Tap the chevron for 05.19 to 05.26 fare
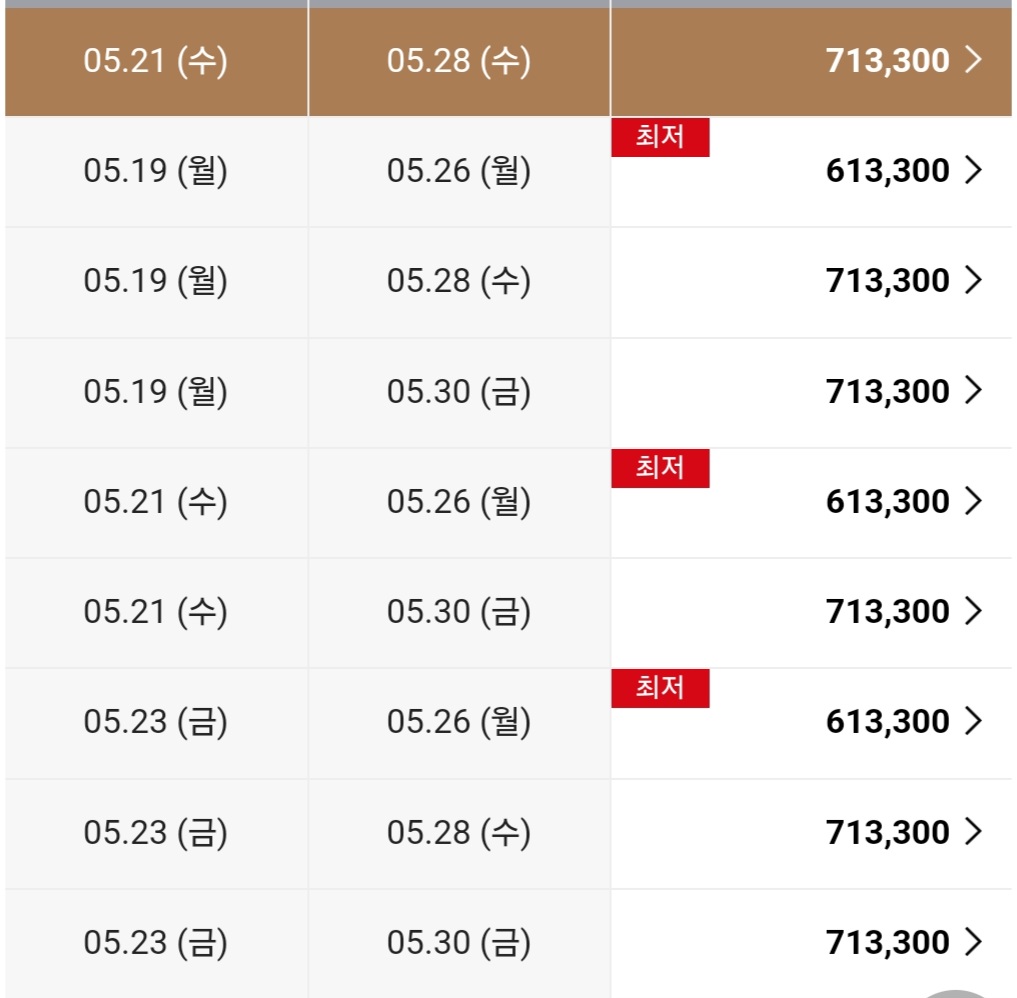This screenshot has width=1017, height=998. tap(974, 171)
